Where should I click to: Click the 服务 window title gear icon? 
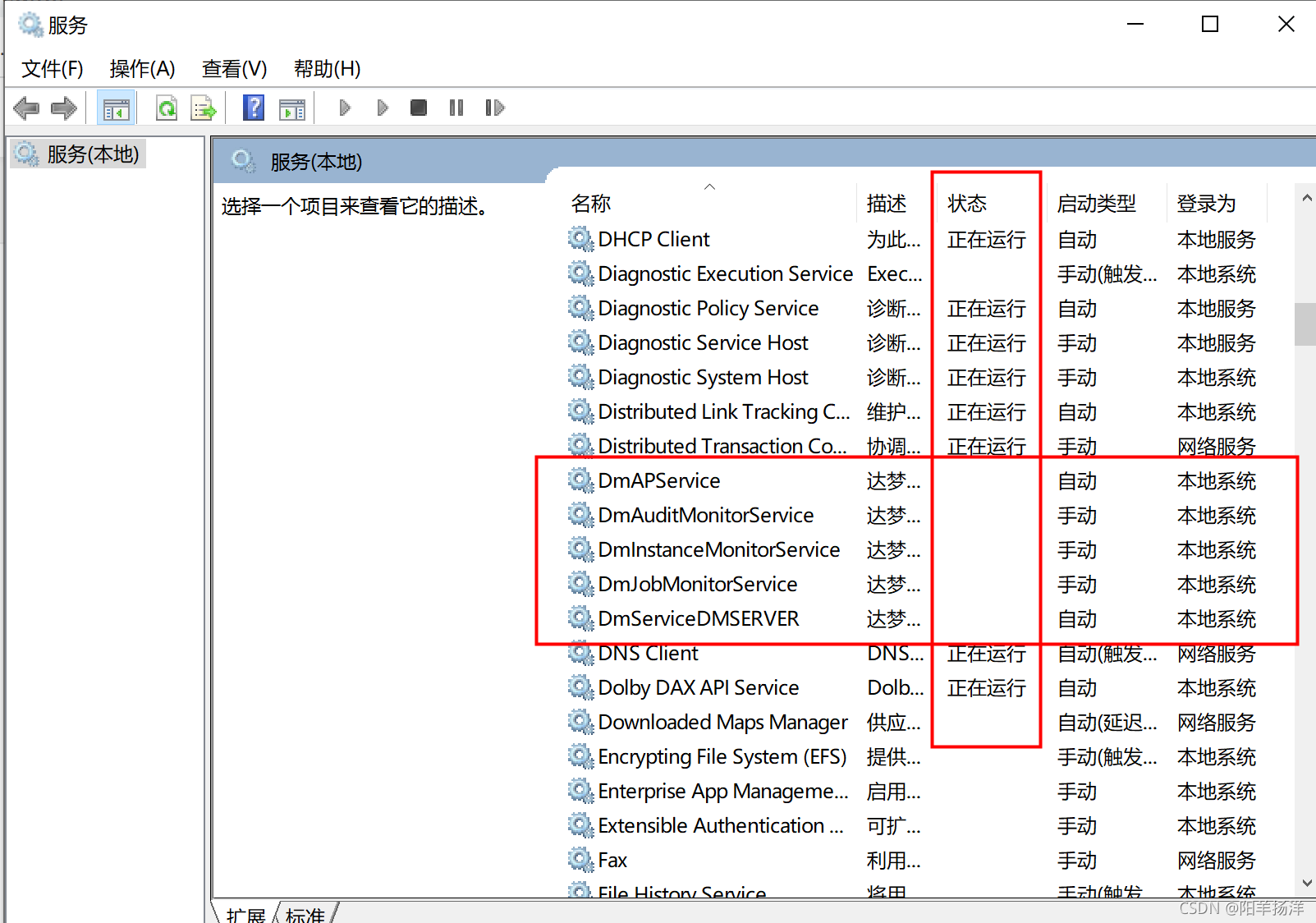[x=30, y=25]
